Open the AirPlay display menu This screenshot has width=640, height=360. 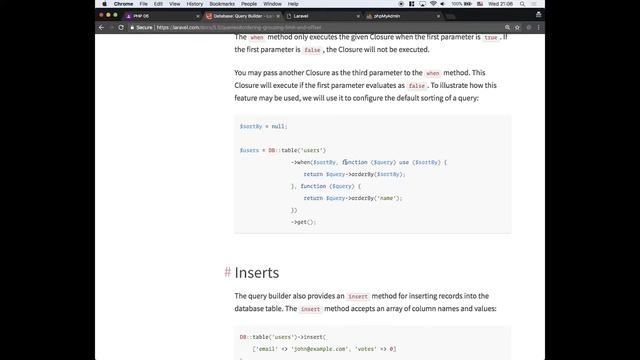(422, 4)
